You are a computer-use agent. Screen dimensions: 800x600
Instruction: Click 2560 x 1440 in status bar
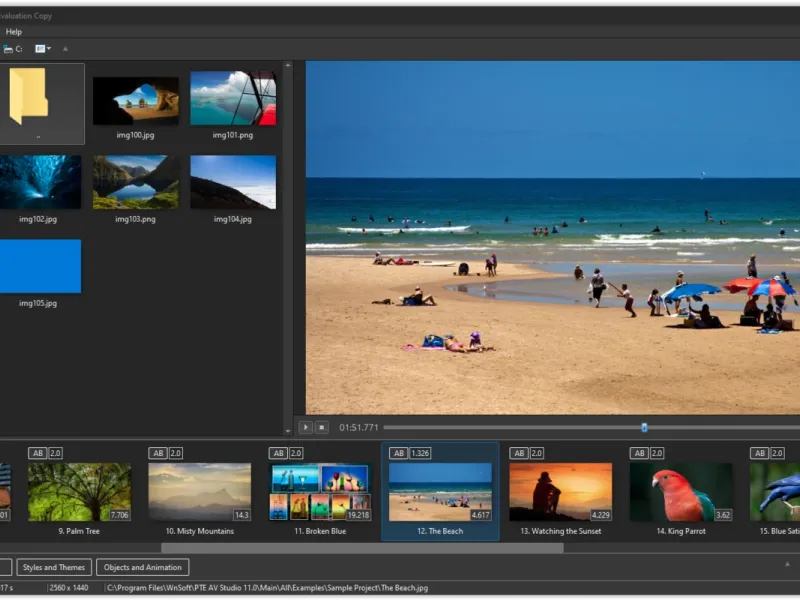click(69, 588)
